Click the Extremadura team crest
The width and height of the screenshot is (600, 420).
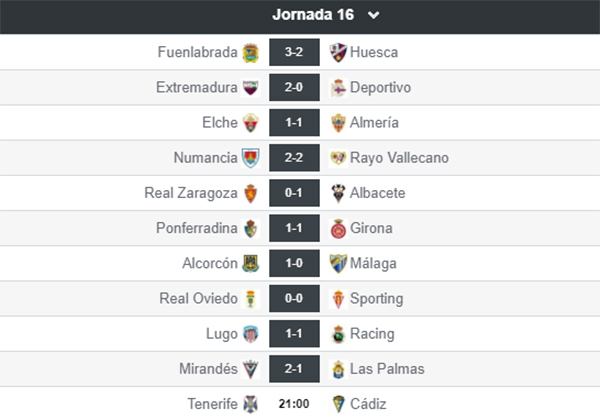251,88
